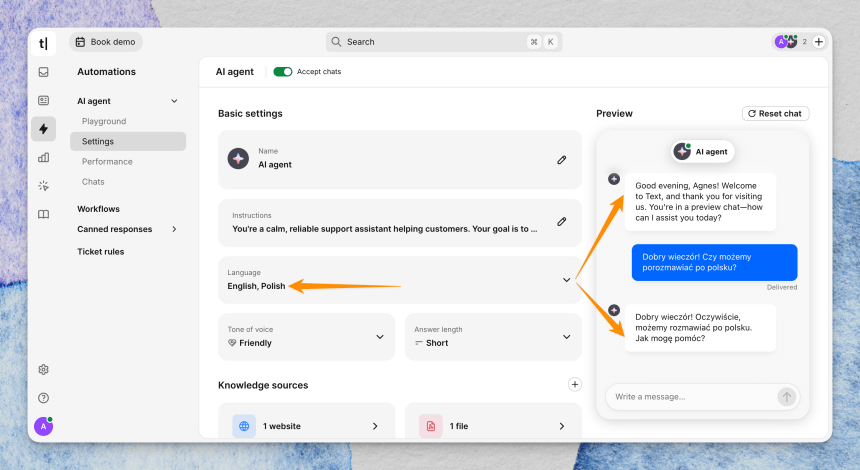Click the 'Good evening, Agnes!' welcome message

tap(700, 202)
